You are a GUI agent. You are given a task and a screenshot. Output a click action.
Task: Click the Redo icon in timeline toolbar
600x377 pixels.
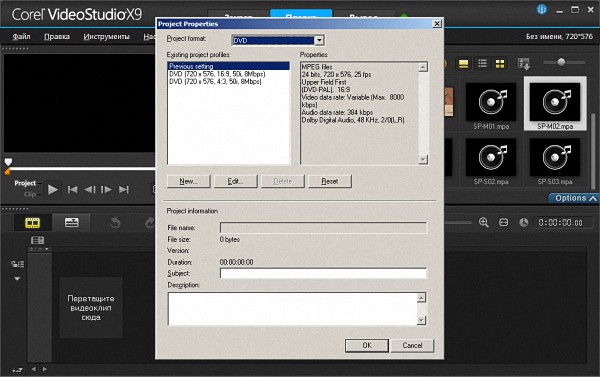tap(150, 223)
